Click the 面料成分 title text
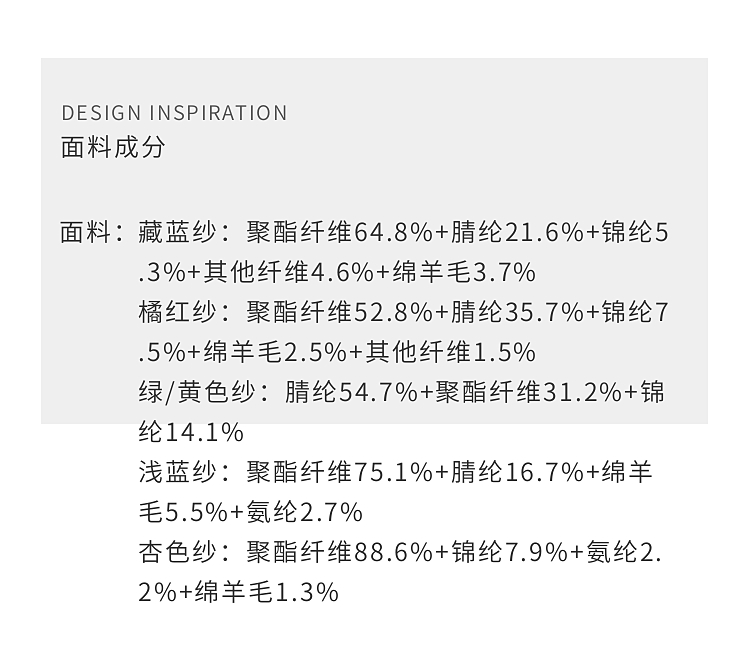This screenshot has width=750, height=666. coord(113,148)
